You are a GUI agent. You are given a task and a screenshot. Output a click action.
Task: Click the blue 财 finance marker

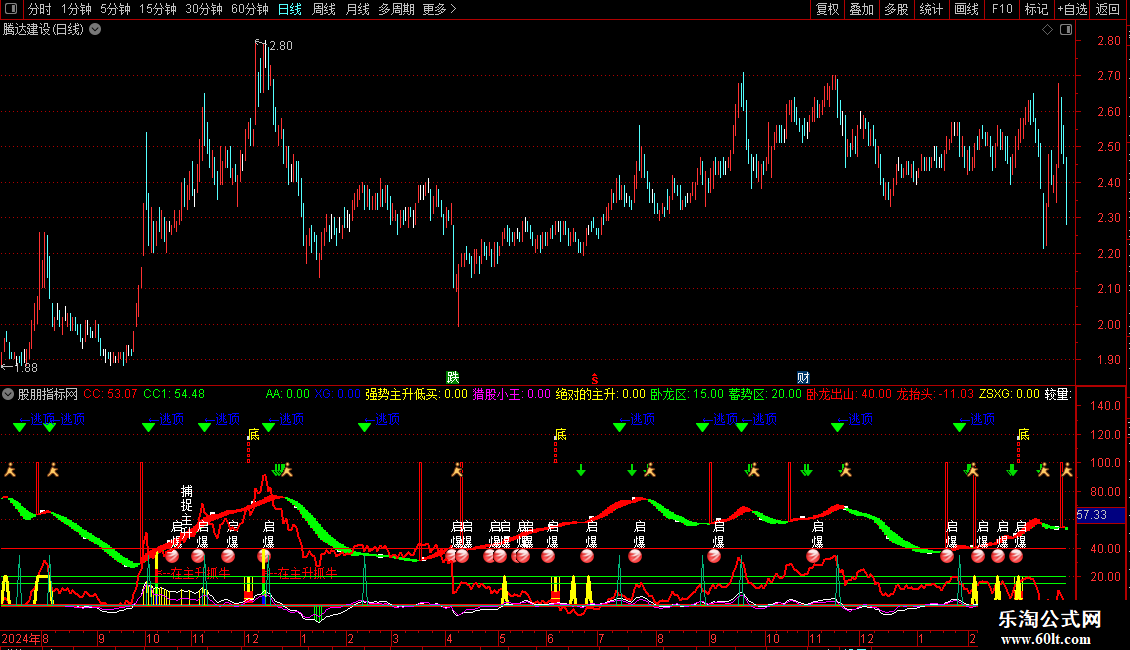(803, 378)
